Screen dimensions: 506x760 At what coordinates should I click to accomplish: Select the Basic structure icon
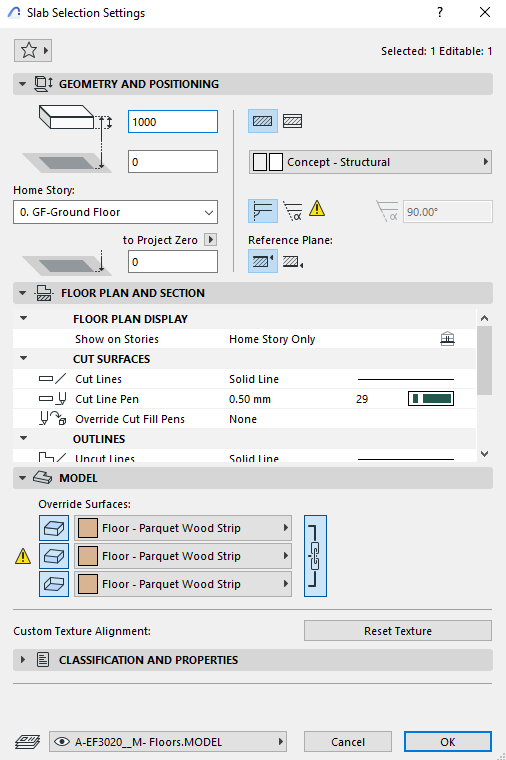click(x=263, y=121)
